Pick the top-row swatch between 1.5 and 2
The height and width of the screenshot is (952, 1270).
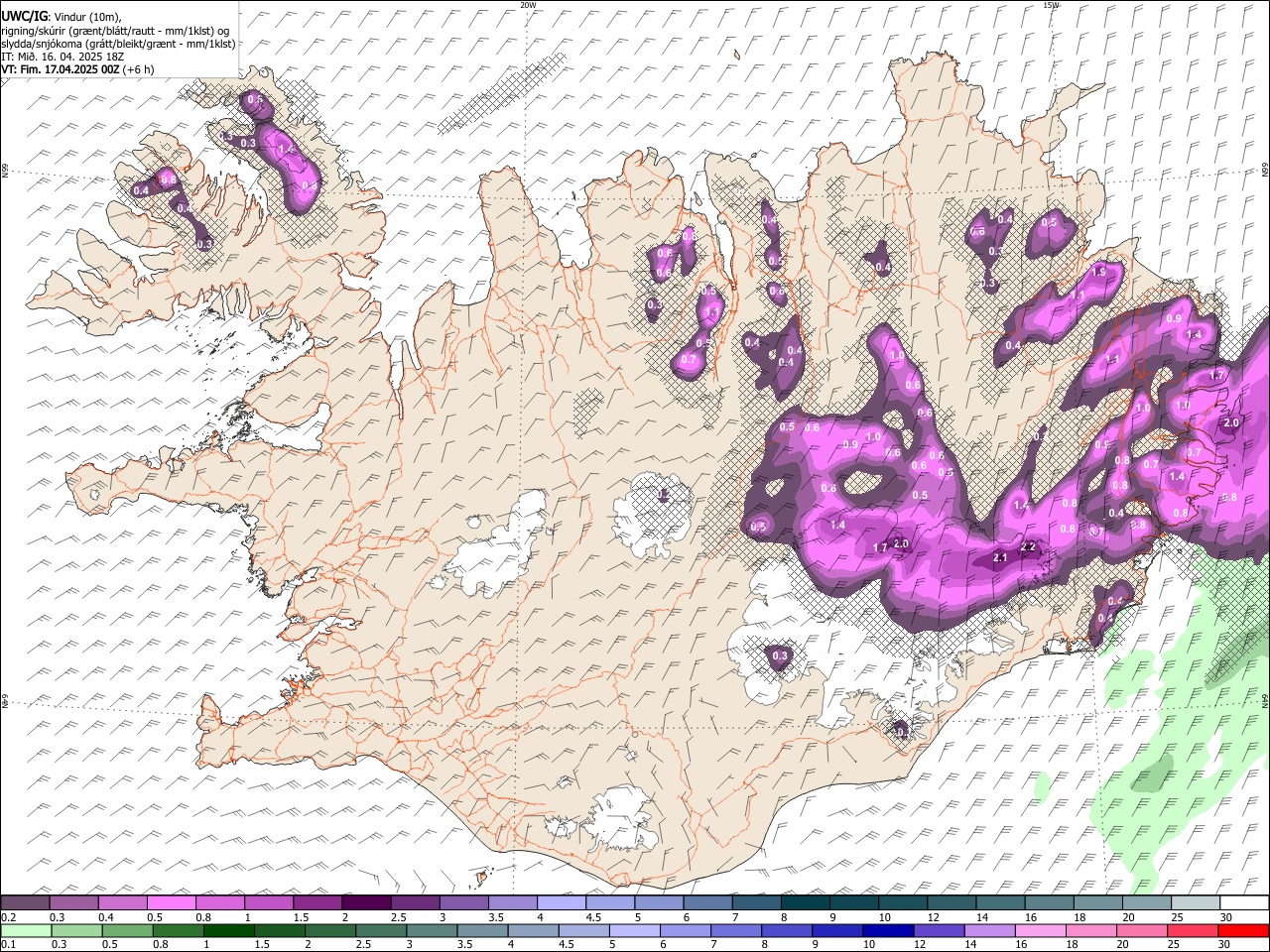click(317, 902)
